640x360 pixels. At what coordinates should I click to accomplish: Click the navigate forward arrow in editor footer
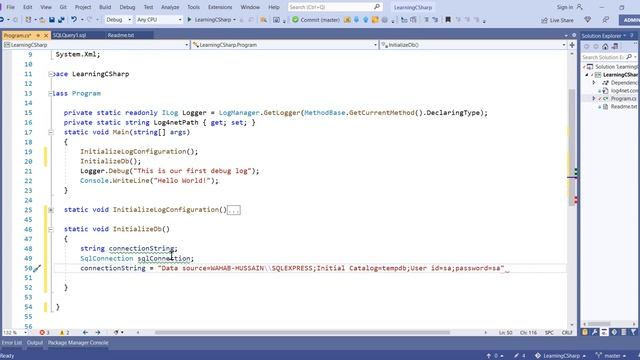coord(98,333)
